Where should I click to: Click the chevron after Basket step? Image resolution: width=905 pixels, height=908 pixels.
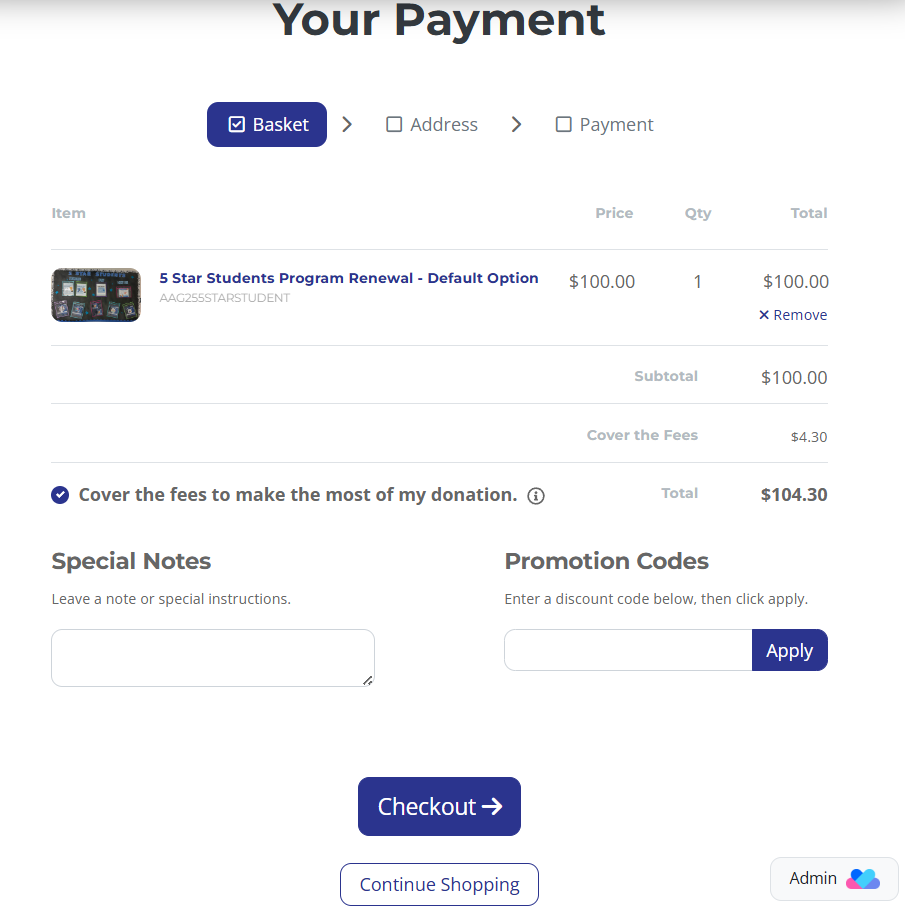coord(347,125)
